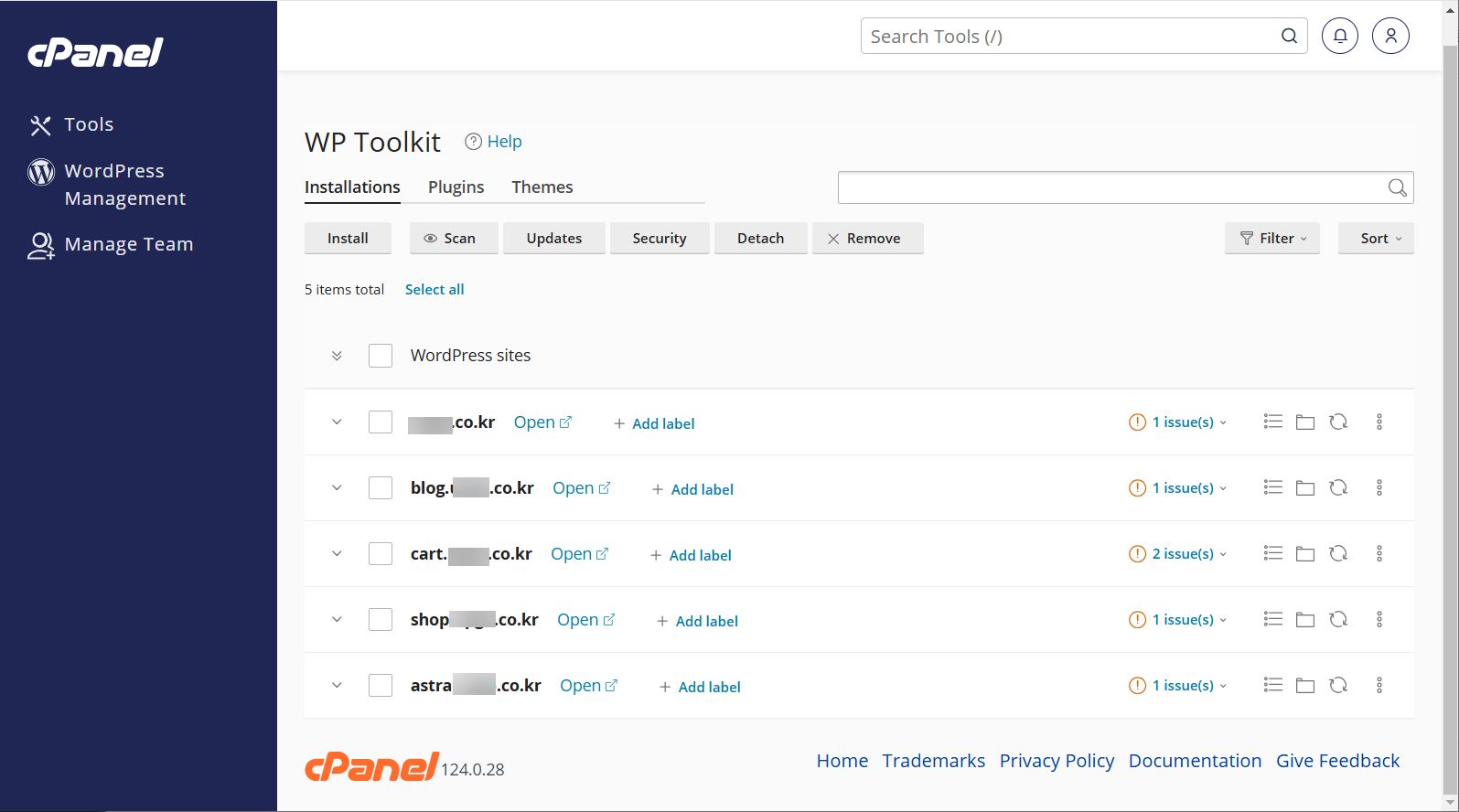This screenshot has width=1459, height=812.
Task: Open the astra site via Open link
Action: [x=588, y=685]
